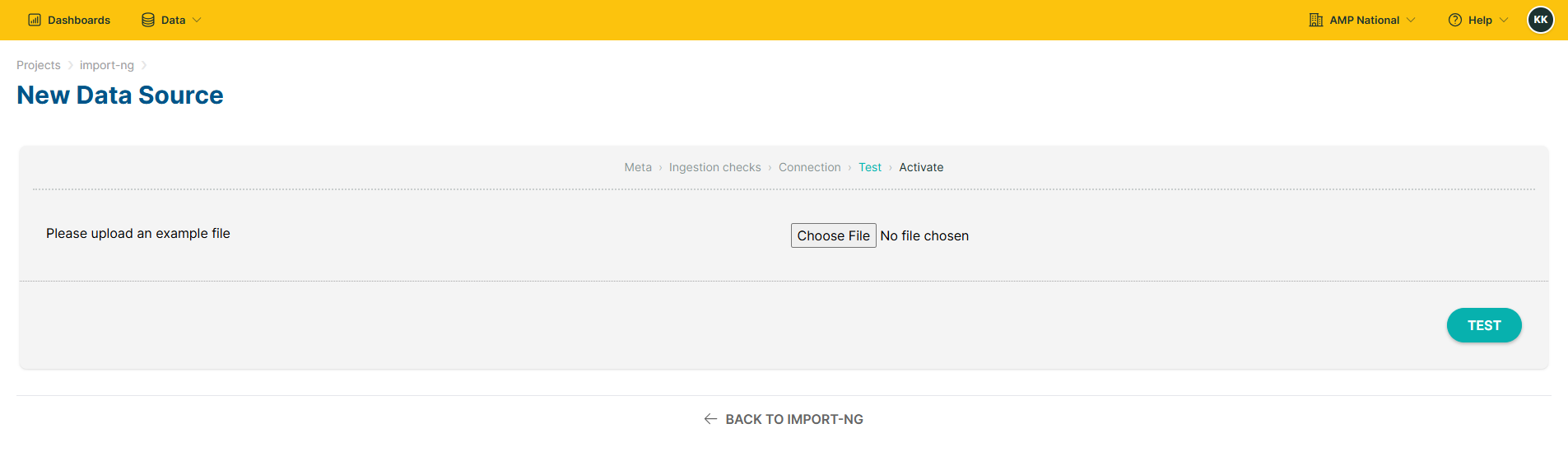The width and height of the screenshot is (1568, 475).
Task: Click the 'No file chosen' text
Action: 924,235
